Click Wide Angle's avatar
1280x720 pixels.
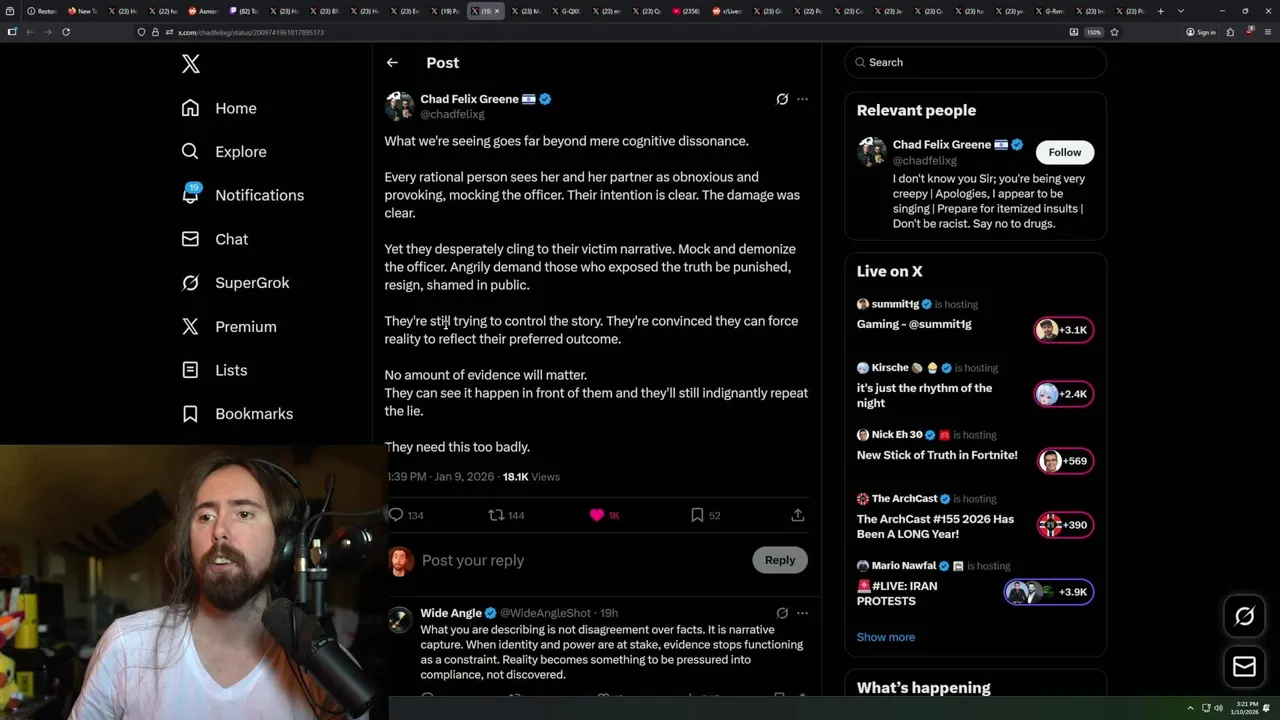click(x=399, y=620)
